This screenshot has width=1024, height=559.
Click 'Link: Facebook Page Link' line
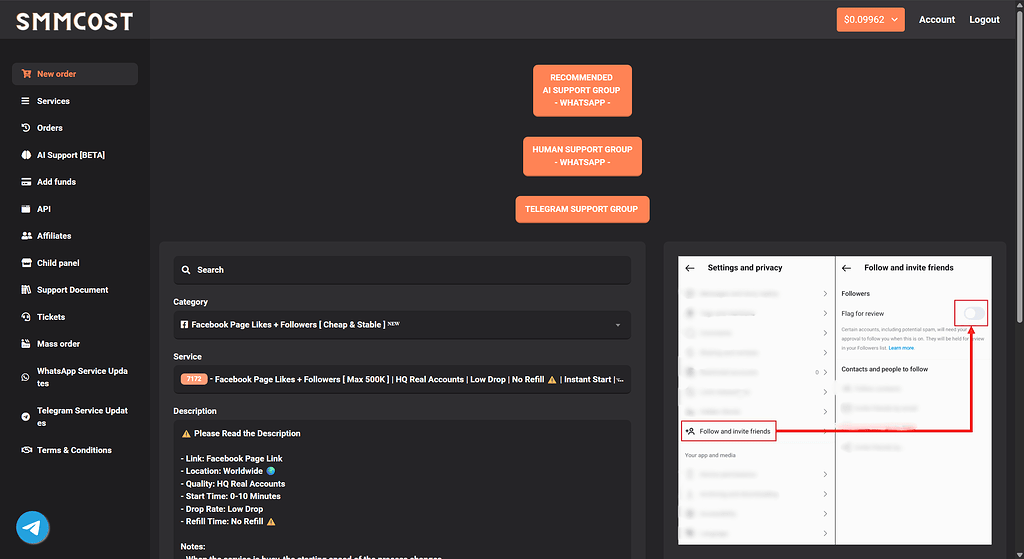231,458
